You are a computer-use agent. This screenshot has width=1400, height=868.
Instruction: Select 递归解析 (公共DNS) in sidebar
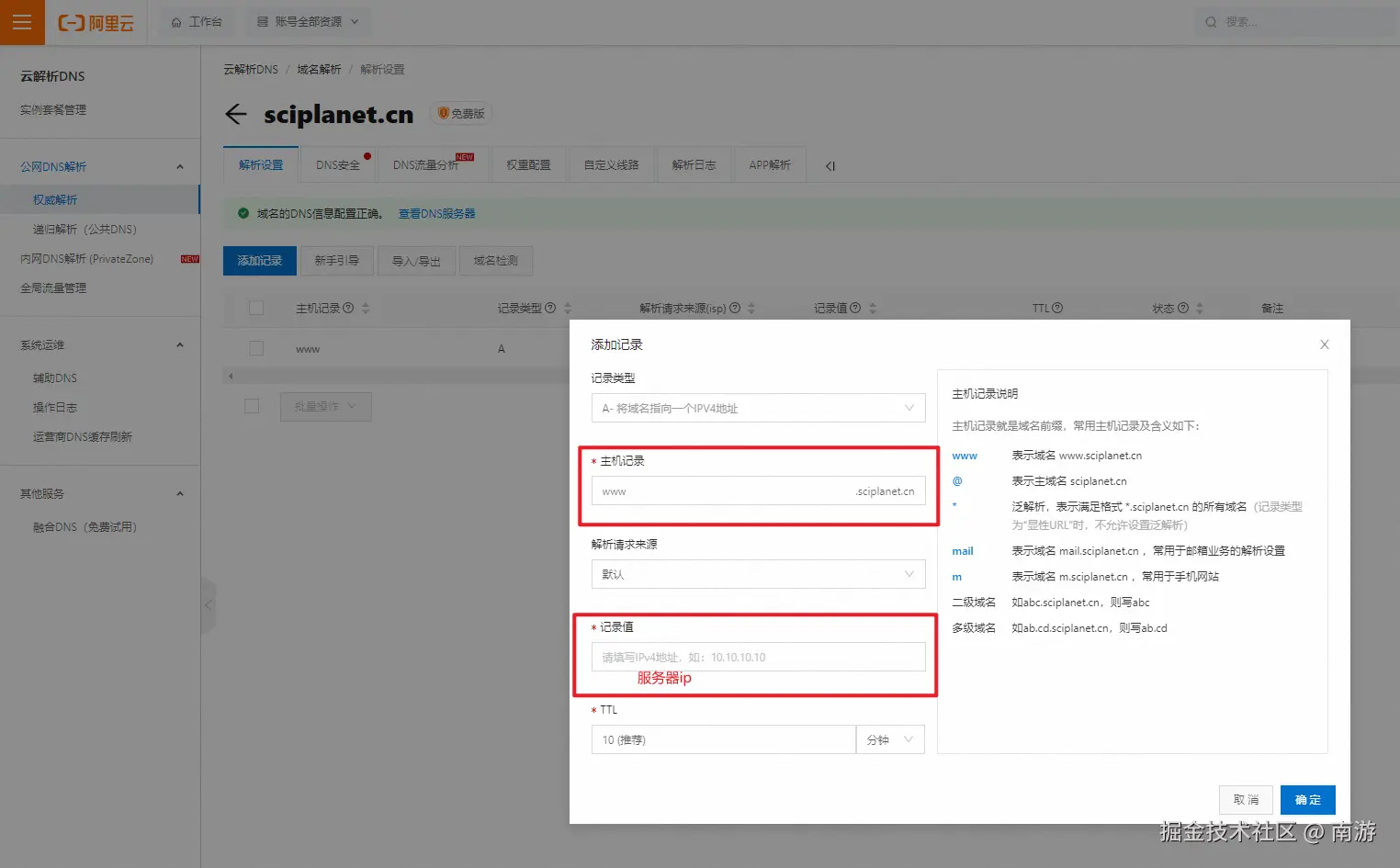point(85,229)
